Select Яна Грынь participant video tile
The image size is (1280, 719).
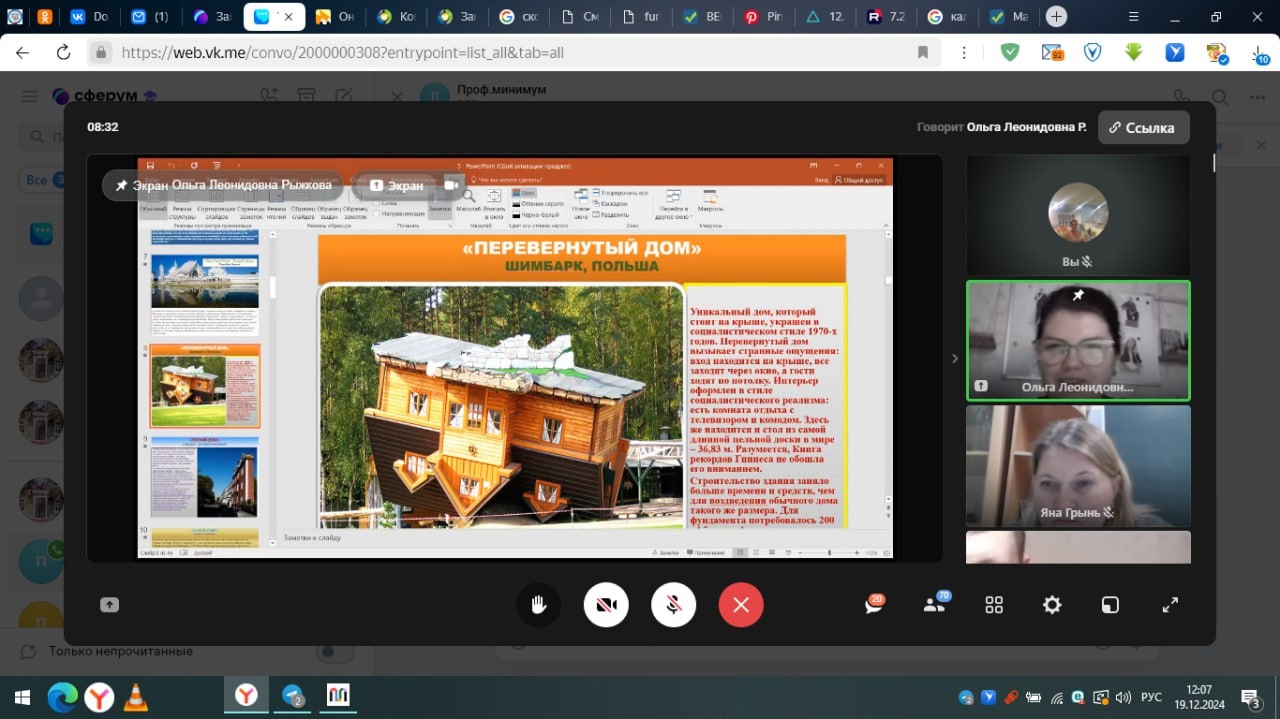[1078, 466]
